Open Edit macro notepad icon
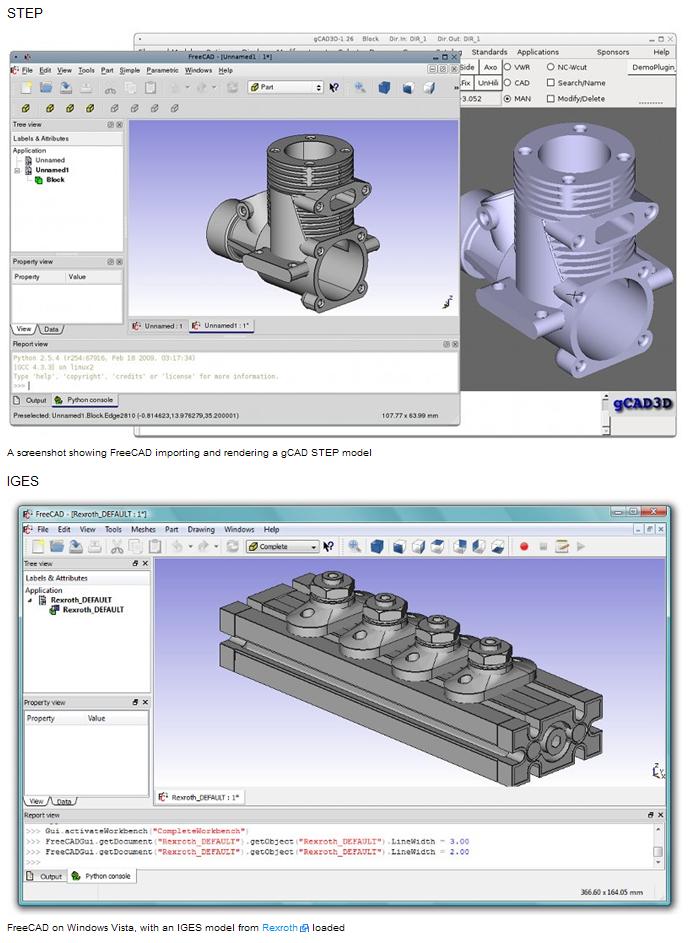The image size is (693, 943). pos(562,546)
